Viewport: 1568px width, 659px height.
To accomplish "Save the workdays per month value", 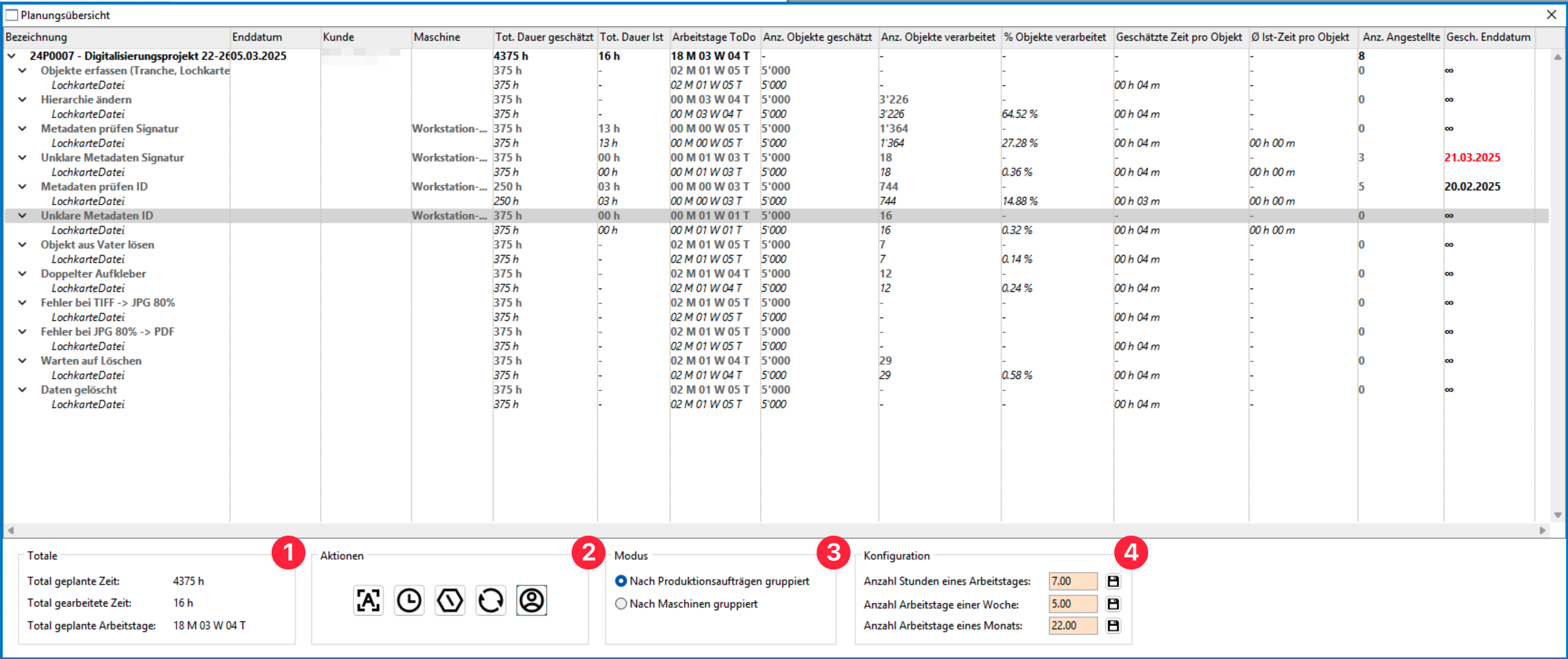I will pos(1112,626).
